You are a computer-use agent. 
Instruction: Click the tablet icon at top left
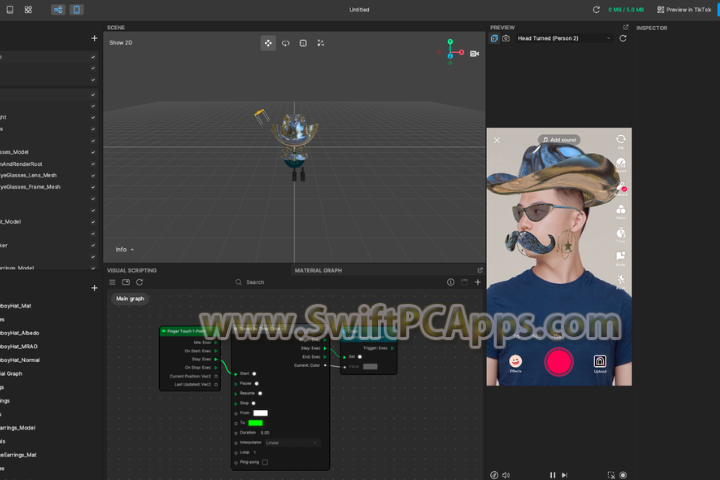click(x=10, y=10)
